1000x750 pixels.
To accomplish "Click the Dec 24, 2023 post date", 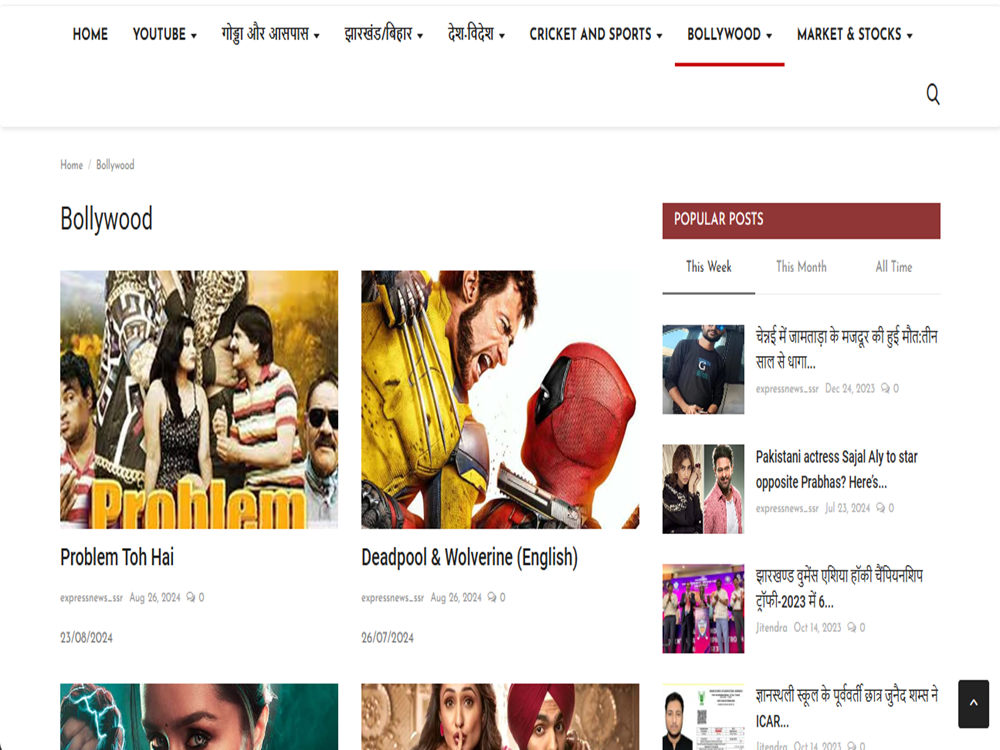I will (850, 388).
